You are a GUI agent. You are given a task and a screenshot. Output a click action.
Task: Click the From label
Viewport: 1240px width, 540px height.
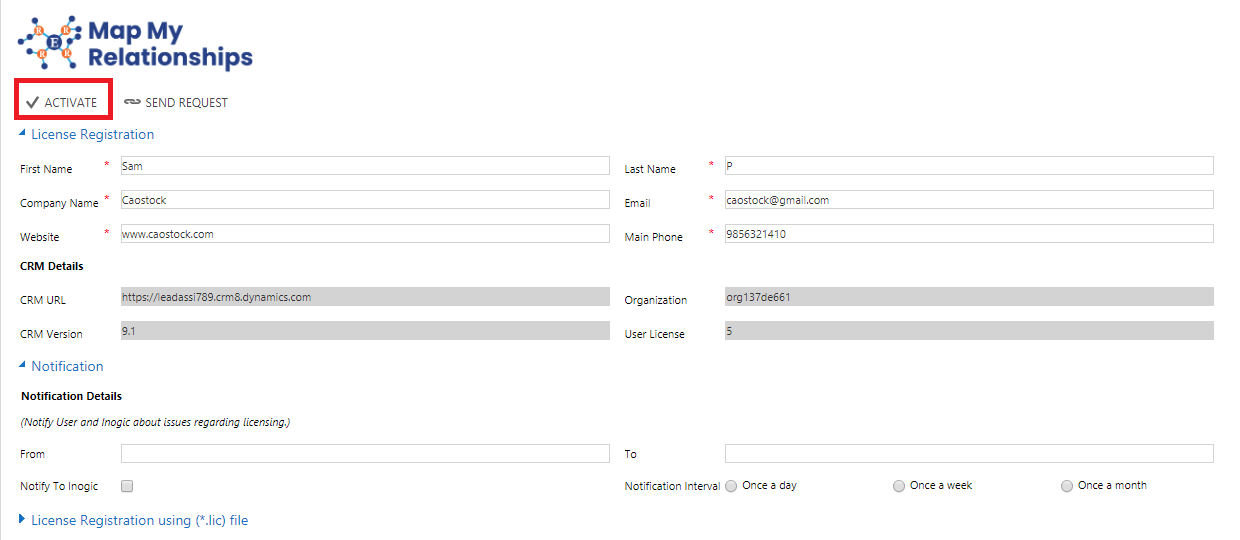(32, 454)
